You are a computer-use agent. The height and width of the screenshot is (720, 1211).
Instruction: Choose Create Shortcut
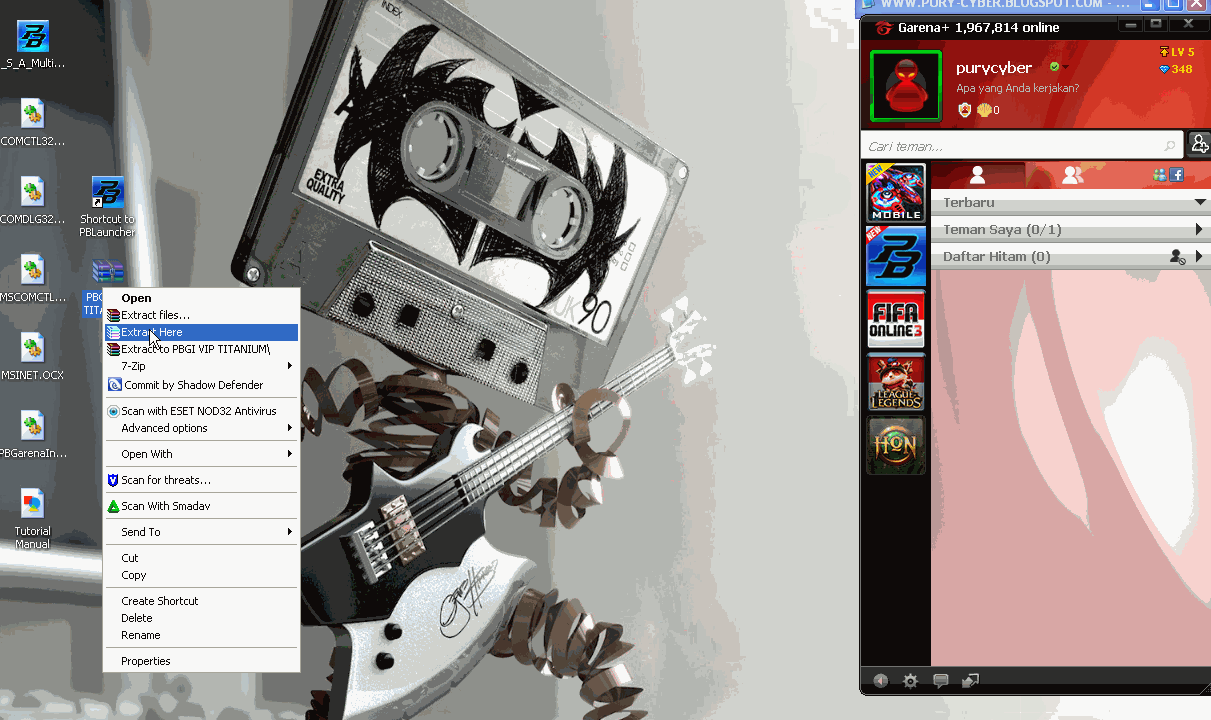point(201,601)
